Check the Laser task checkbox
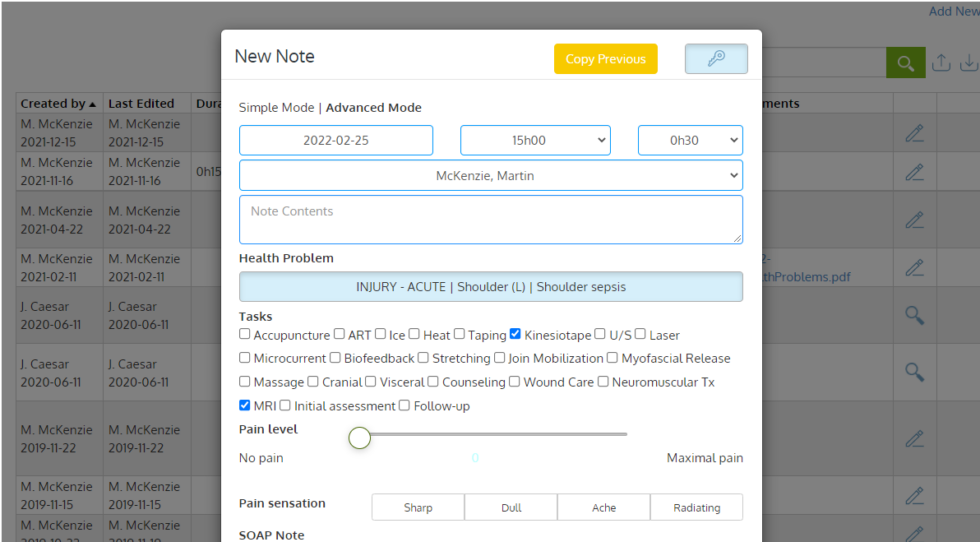 [x=640, y=334]
